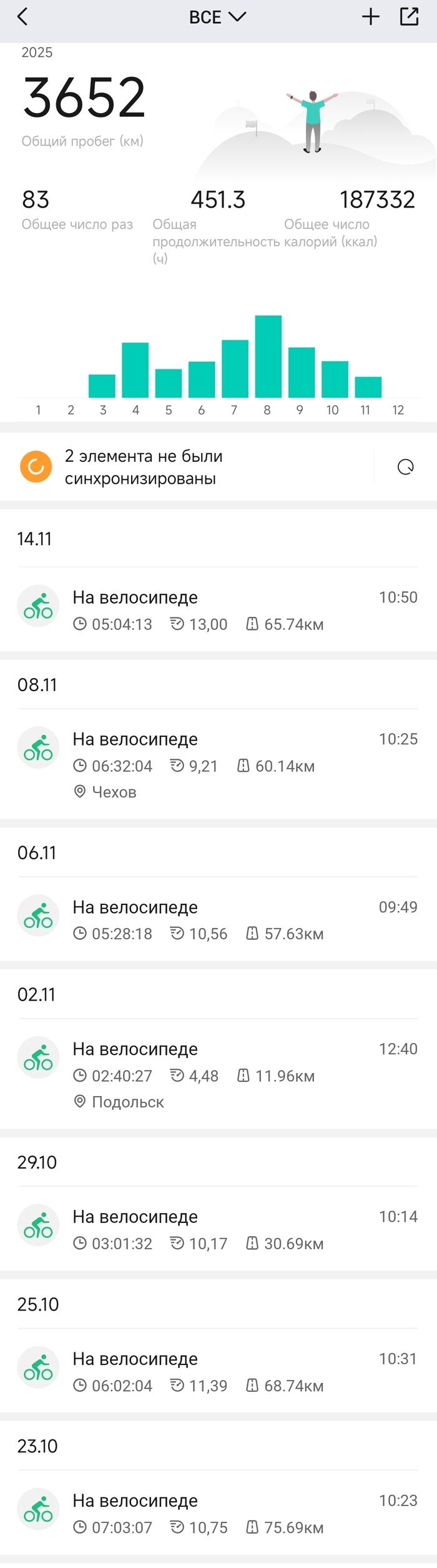Viewport: 437px width, 1568px height.
Task: Add a new workout with plus icon
Action: click(371, 17)
